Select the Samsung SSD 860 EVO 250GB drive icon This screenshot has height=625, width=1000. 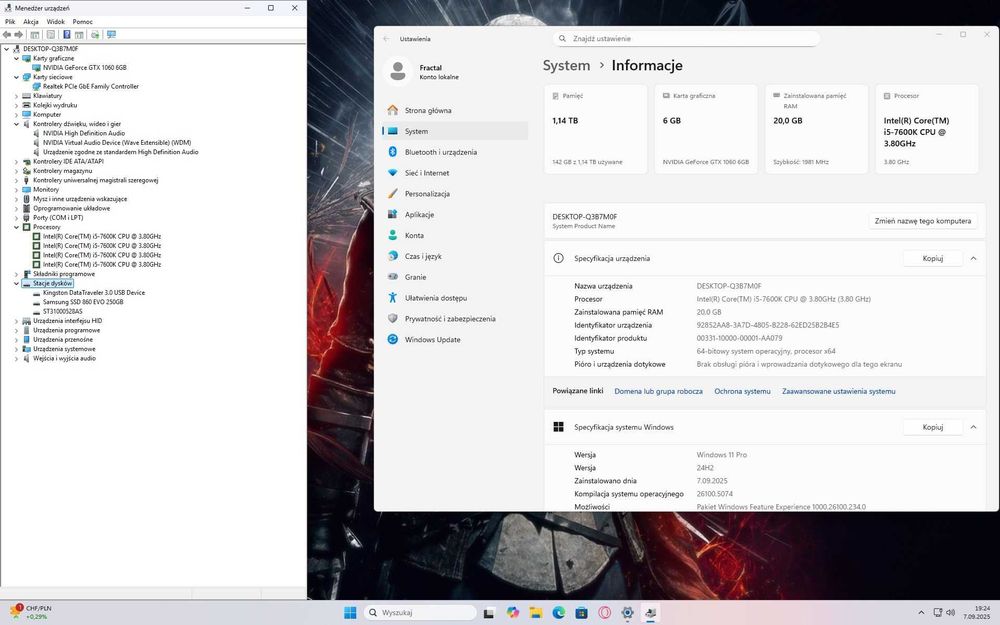[36, 302]
